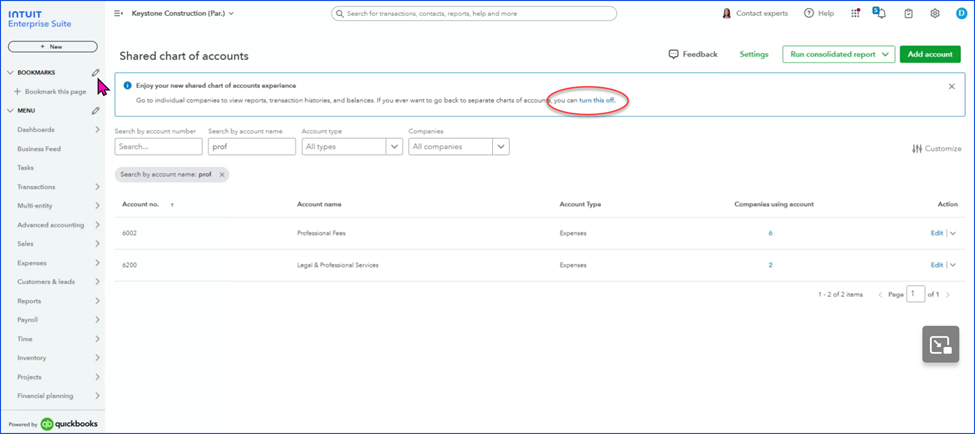975x434 pixels.
Task: Click the search magnifier icon
Action: click(340, 13)
